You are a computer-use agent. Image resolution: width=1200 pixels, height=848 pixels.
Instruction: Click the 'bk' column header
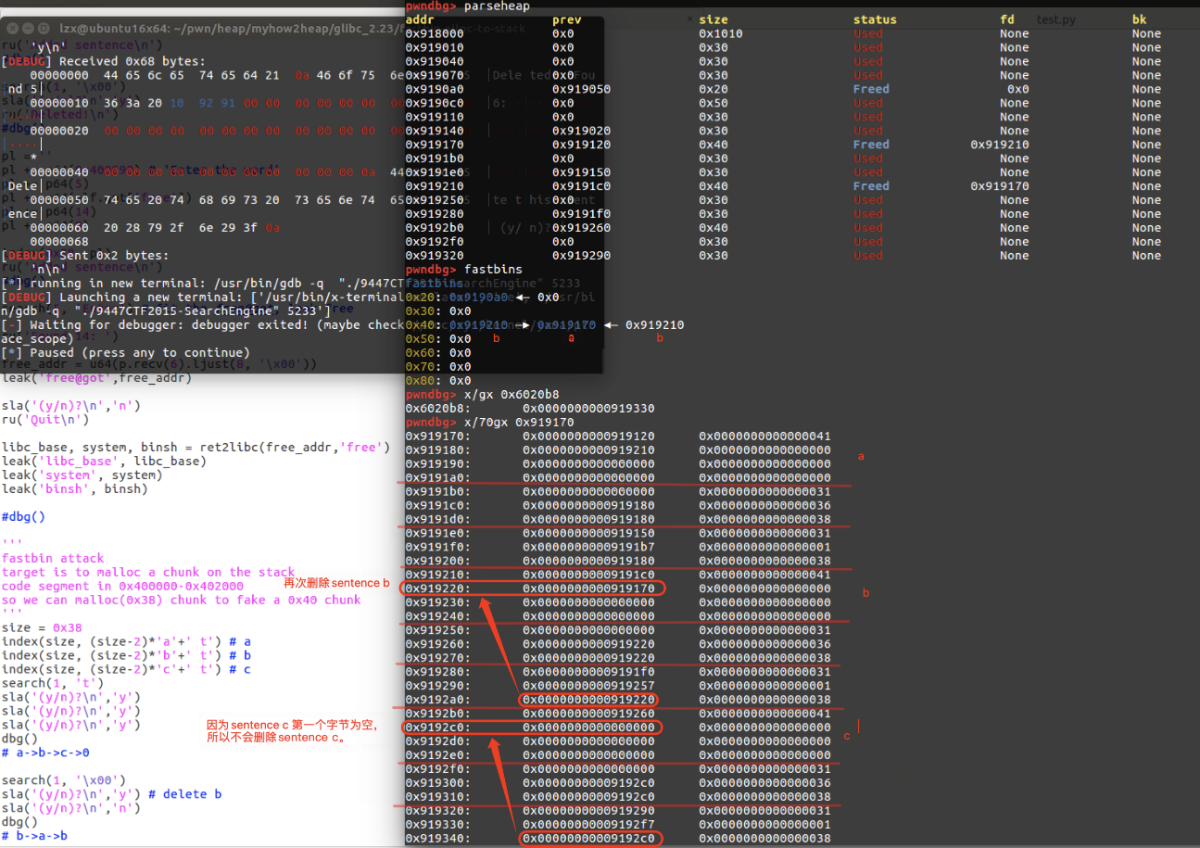[x=1139, y=20]
